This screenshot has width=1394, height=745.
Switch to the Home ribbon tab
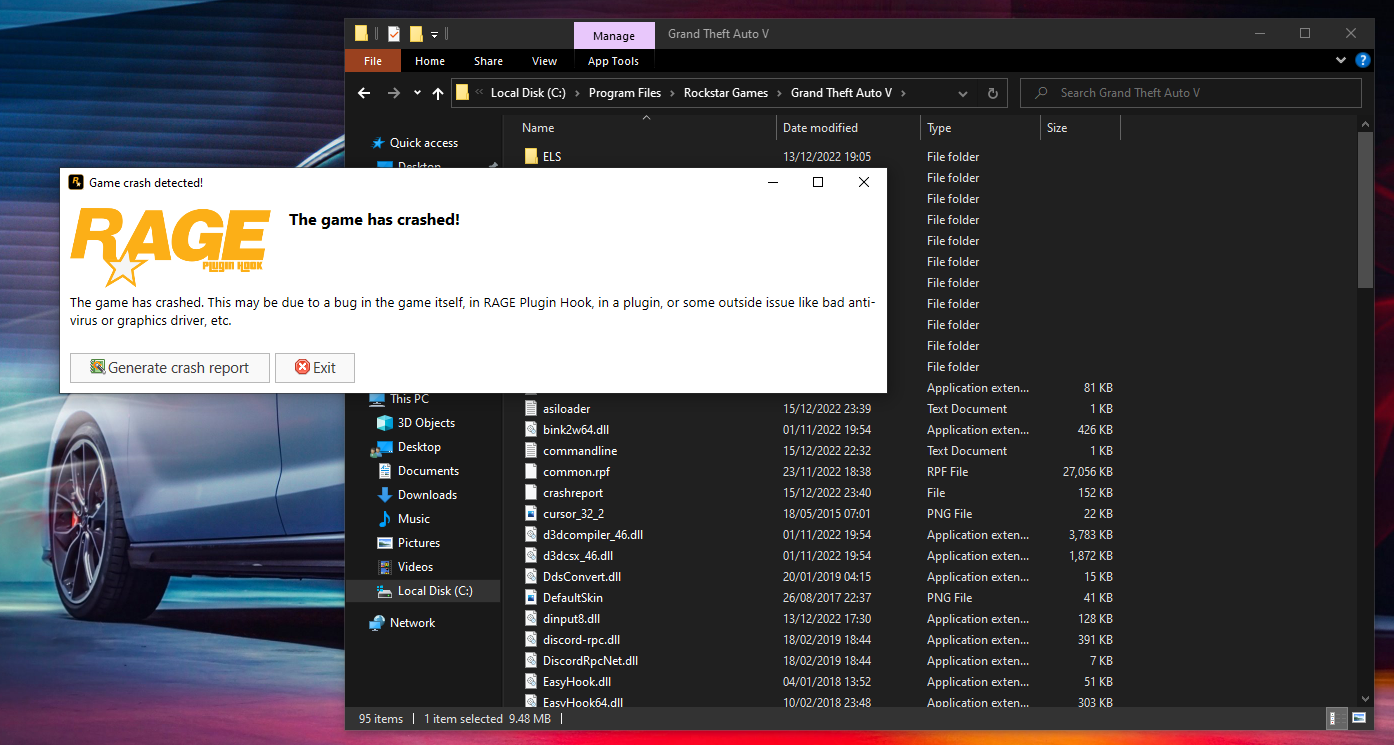click(430, 61)
